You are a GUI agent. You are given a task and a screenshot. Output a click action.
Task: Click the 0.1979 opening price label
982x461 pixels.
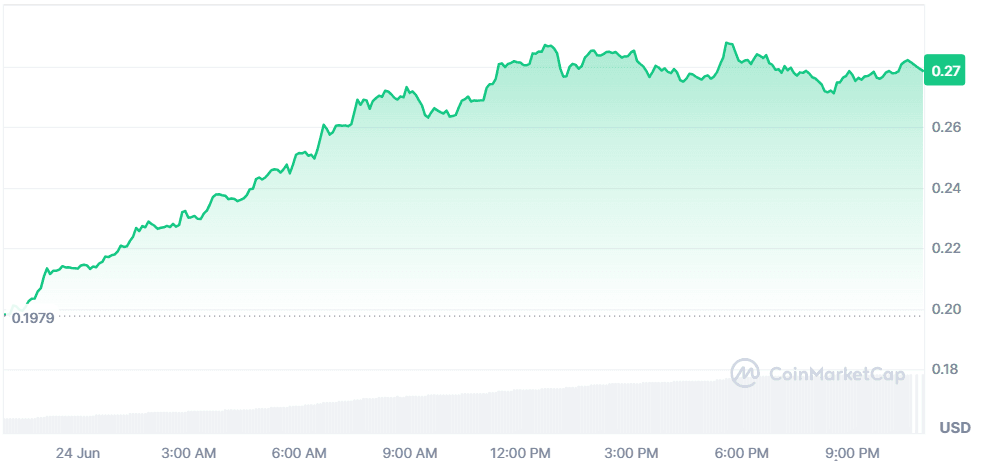pos(32,317)
